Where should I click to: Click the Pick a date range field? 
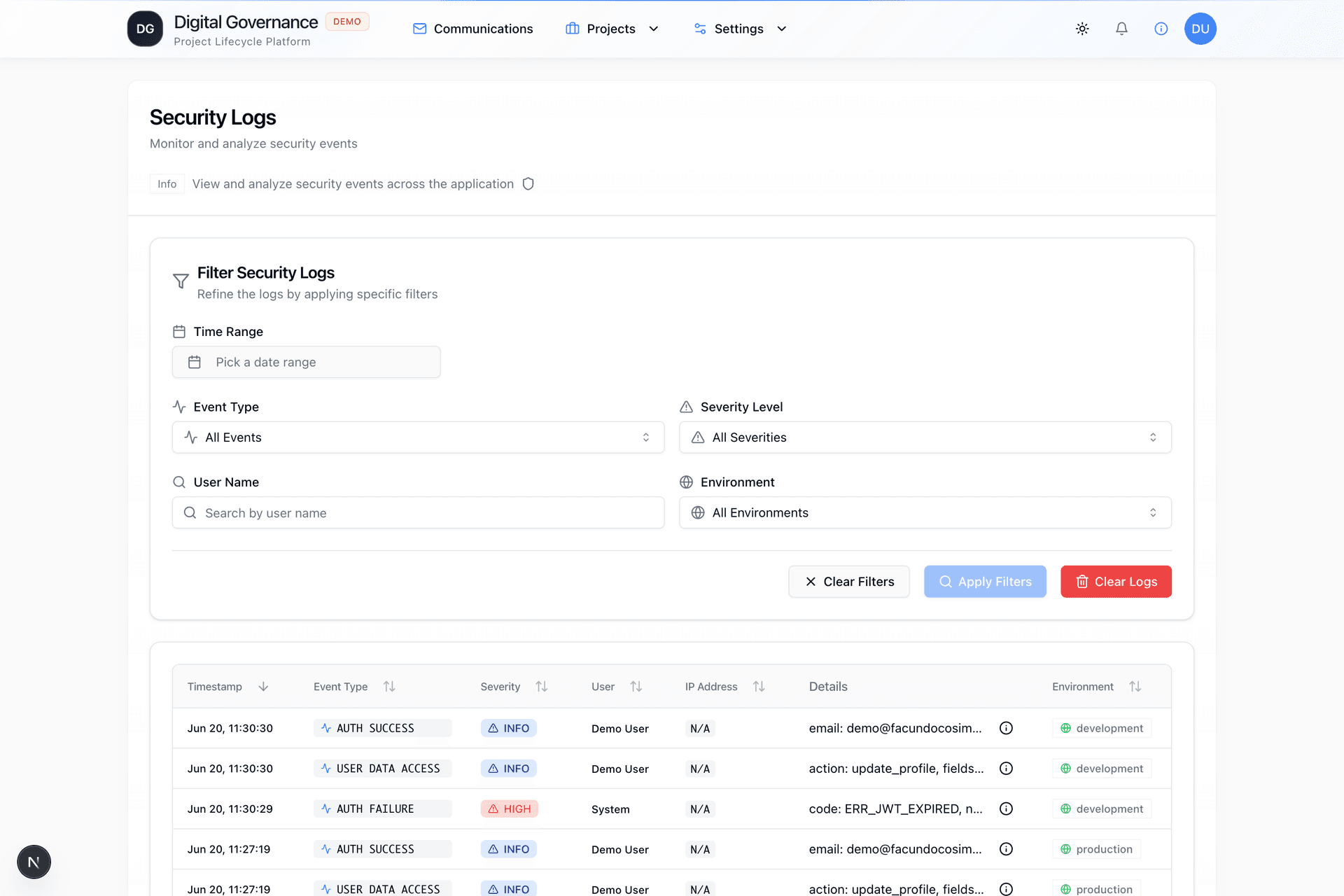point(307,362)
